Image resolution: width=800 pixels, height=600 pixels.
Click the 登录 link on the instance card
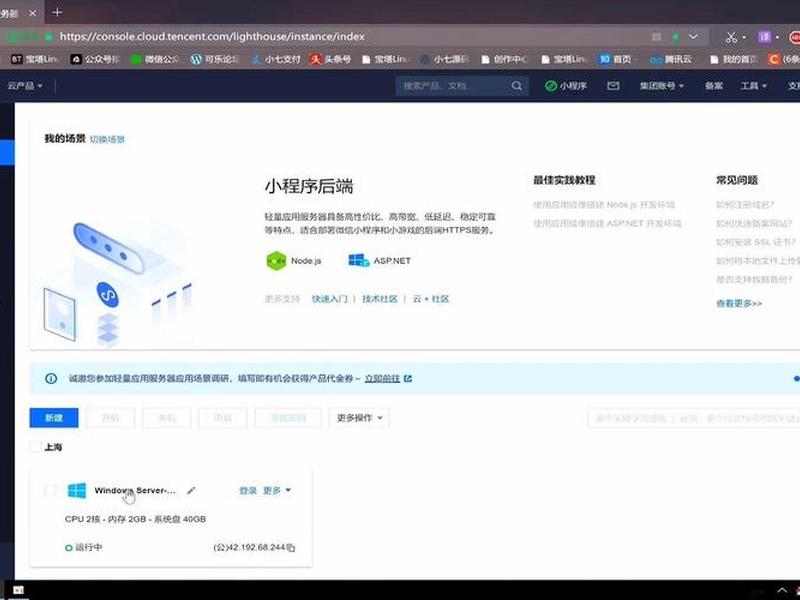pos(247,490)
